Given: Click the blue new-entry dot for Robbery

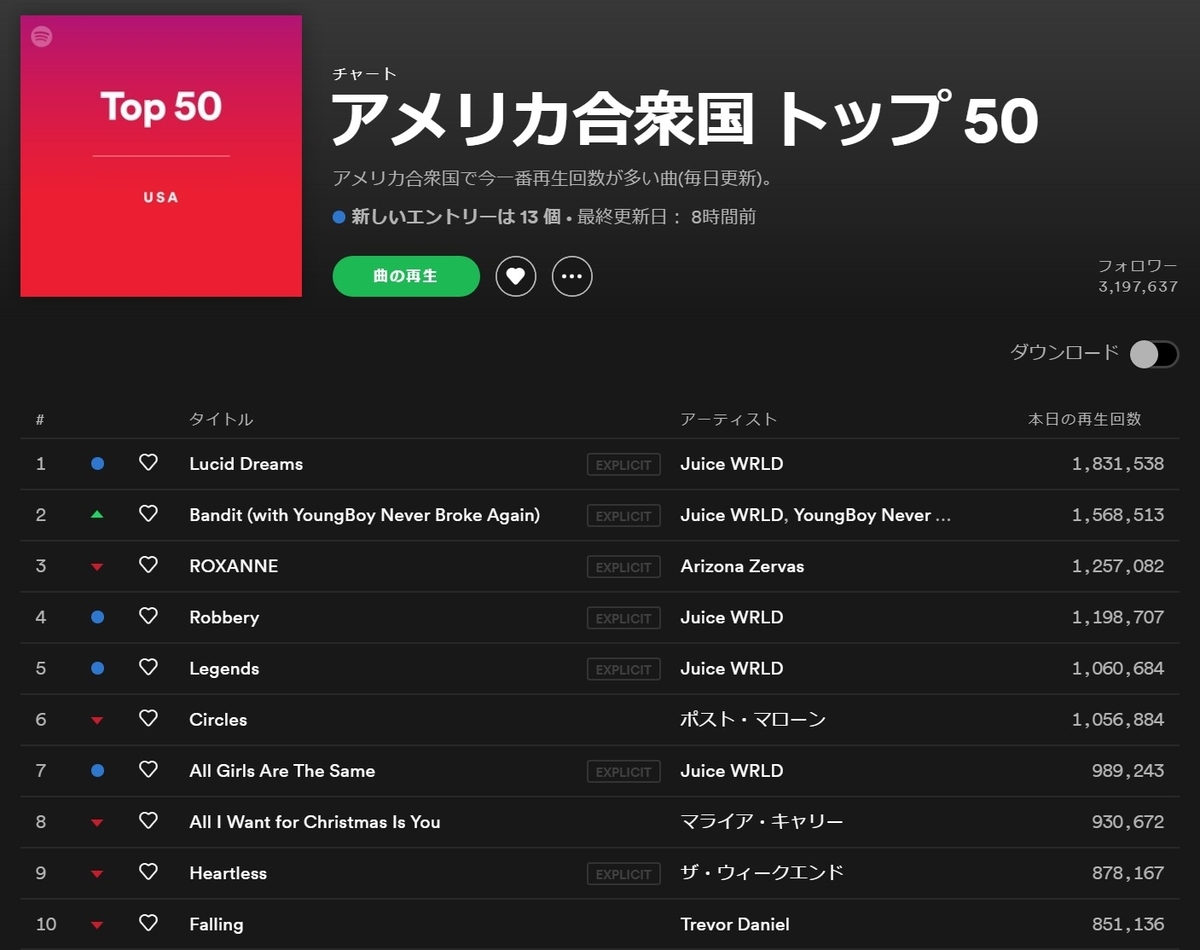Looking at the screenshot, I should (x=97, y=617).
